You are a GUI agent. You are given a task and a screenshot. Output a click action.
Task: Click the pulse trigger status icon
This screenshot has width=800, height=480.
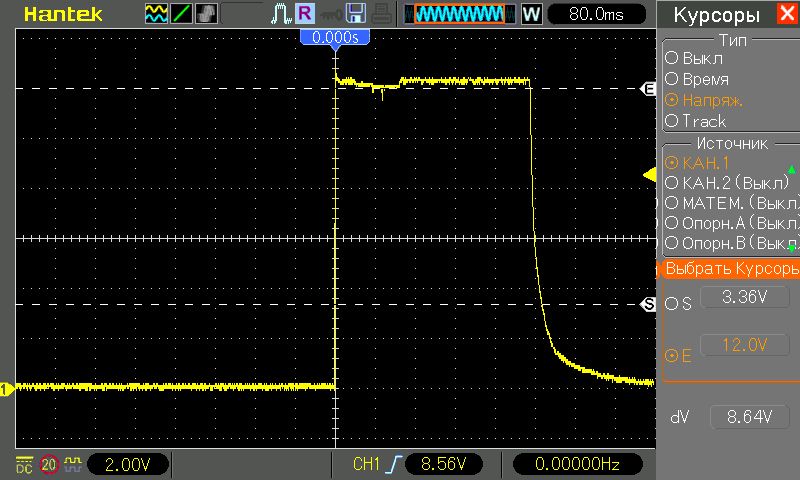280,14
